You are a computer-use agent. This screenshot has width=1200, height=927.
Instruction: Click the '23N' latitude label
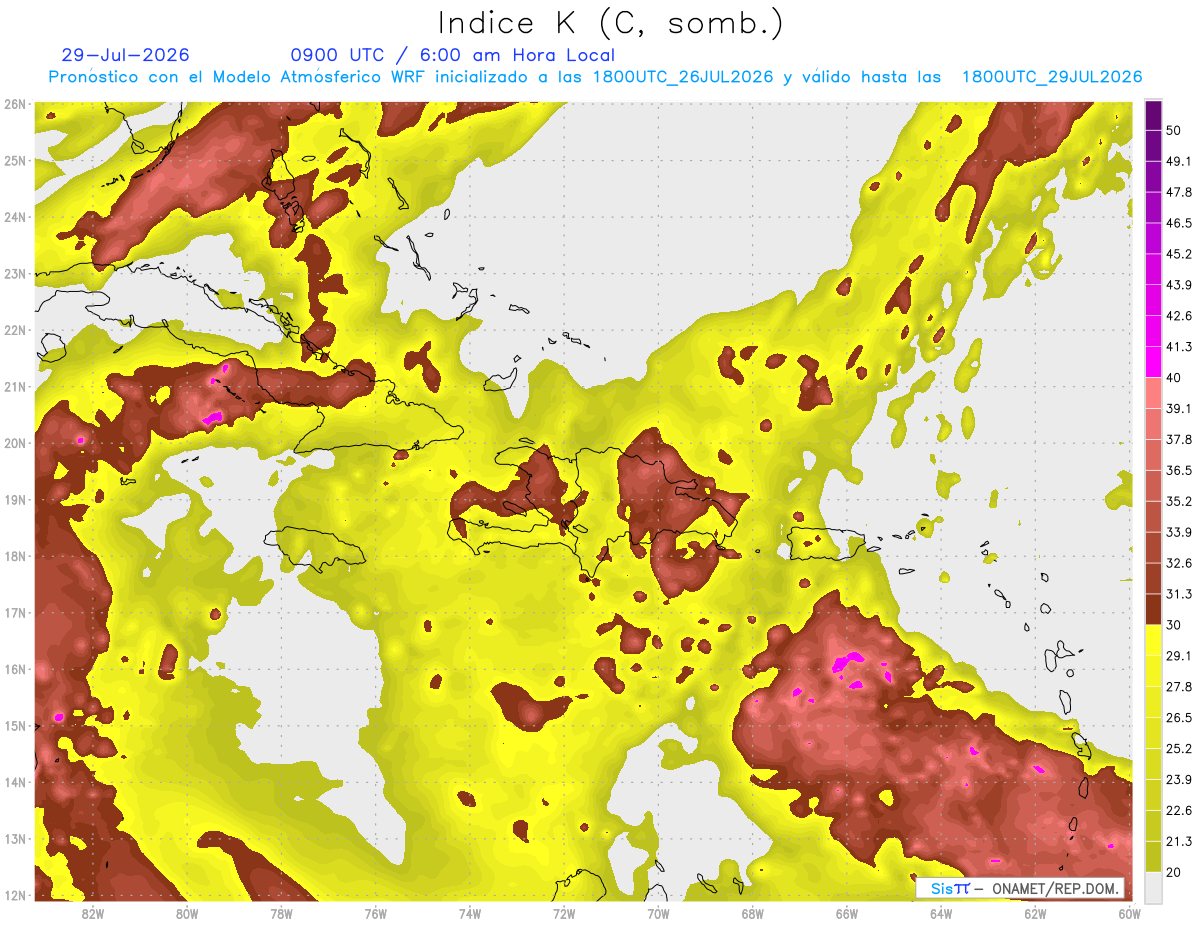(x=15, y=274)
